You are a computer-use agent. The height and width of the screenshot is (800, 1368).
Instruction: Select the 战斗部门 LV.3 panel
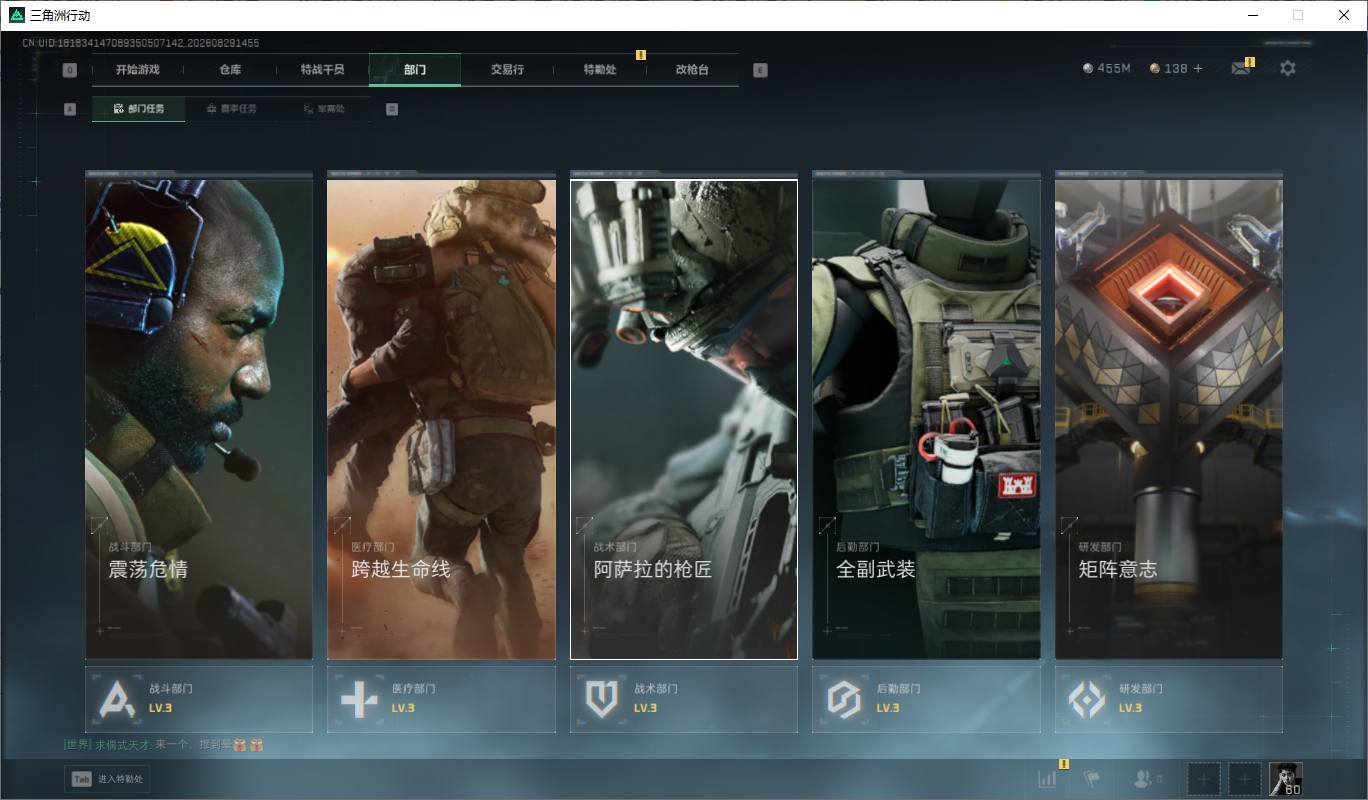[199, 699]
